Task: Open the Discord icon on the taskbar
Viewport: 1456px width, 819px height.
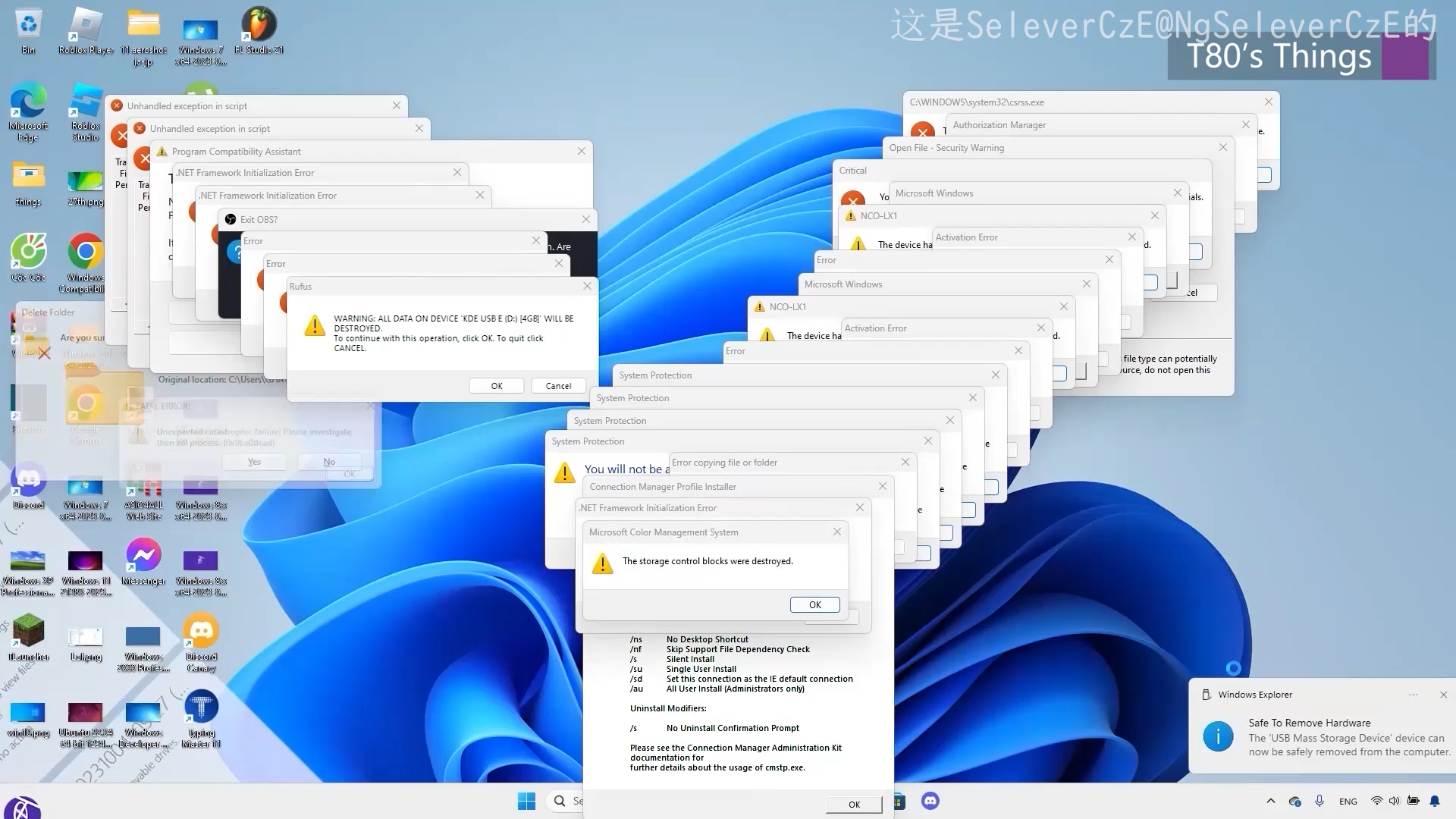Action: (930, 801)
